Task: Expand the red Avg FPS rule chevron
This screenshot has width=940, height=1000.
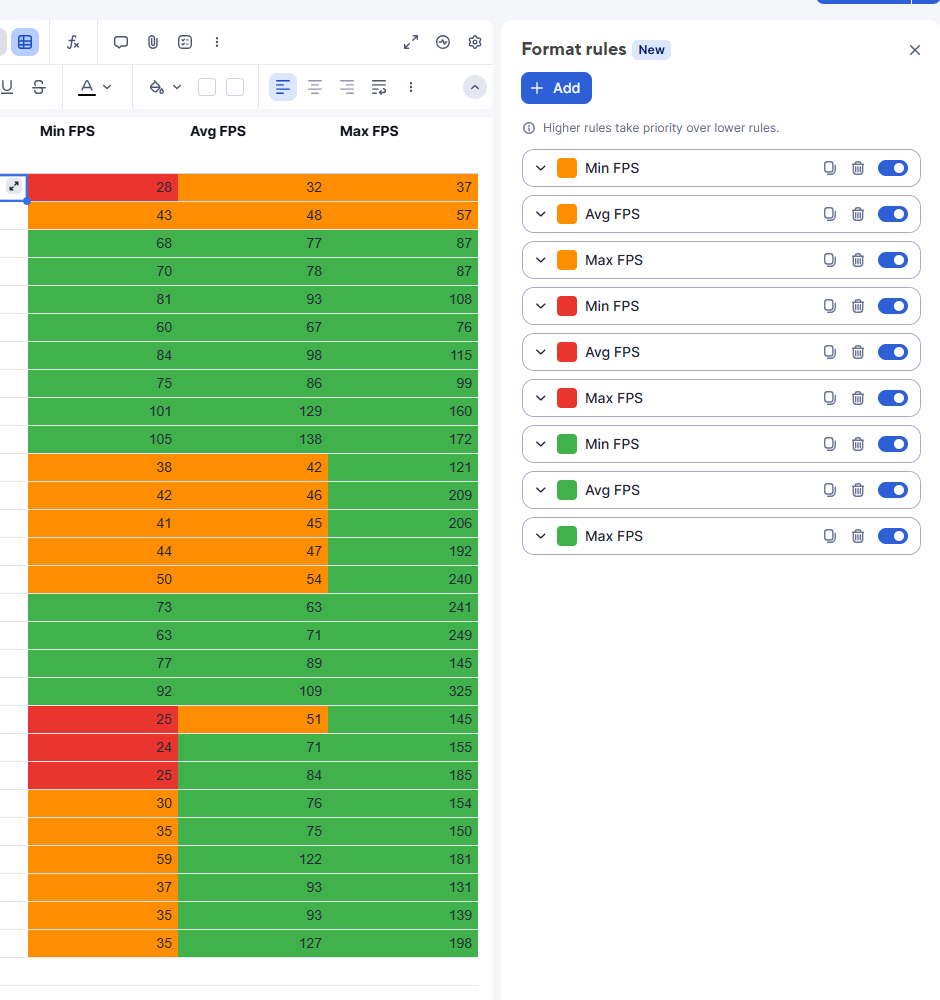Action: coord(541,352)
